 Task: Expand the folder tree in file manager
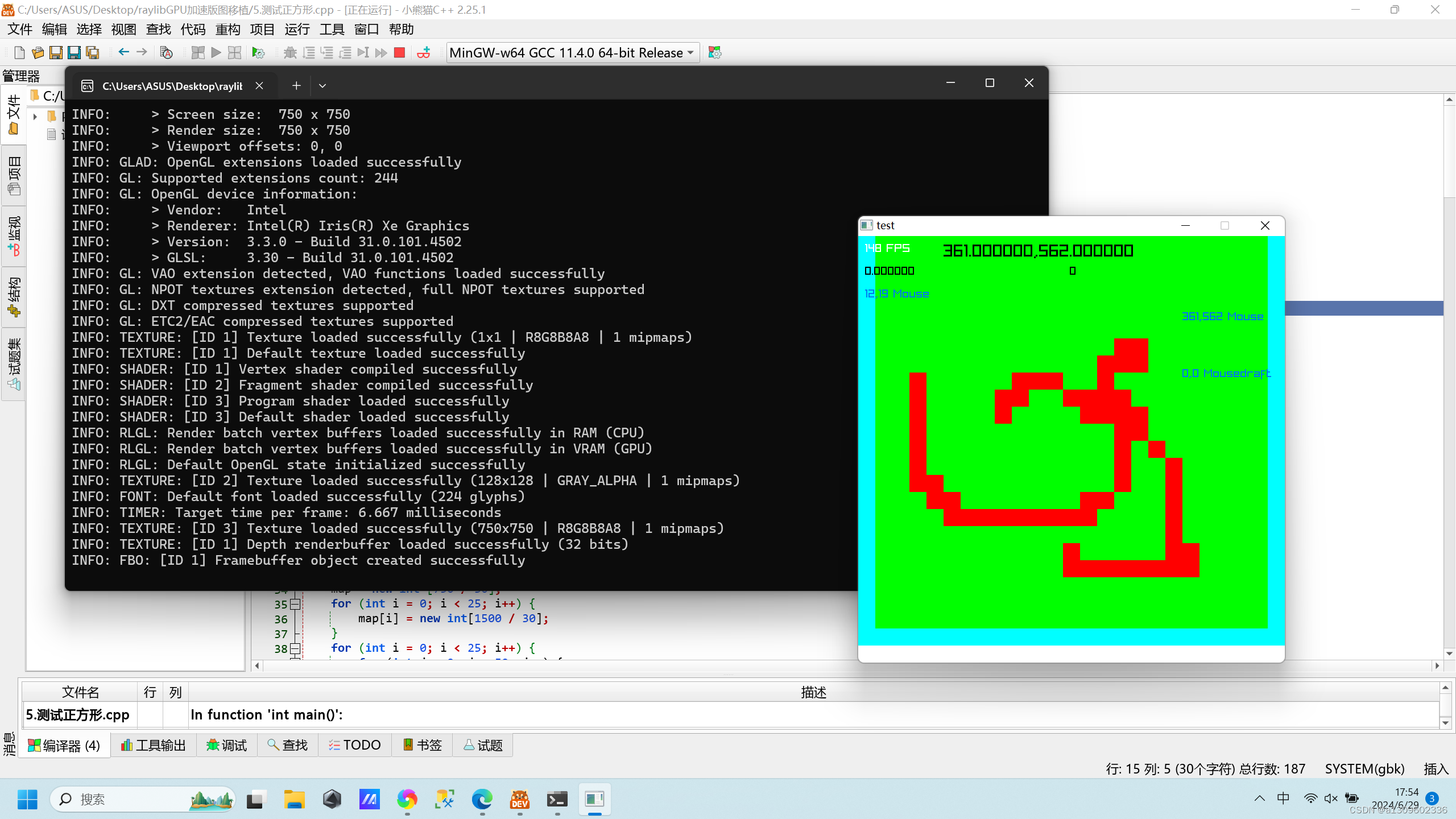click(35, 117)
